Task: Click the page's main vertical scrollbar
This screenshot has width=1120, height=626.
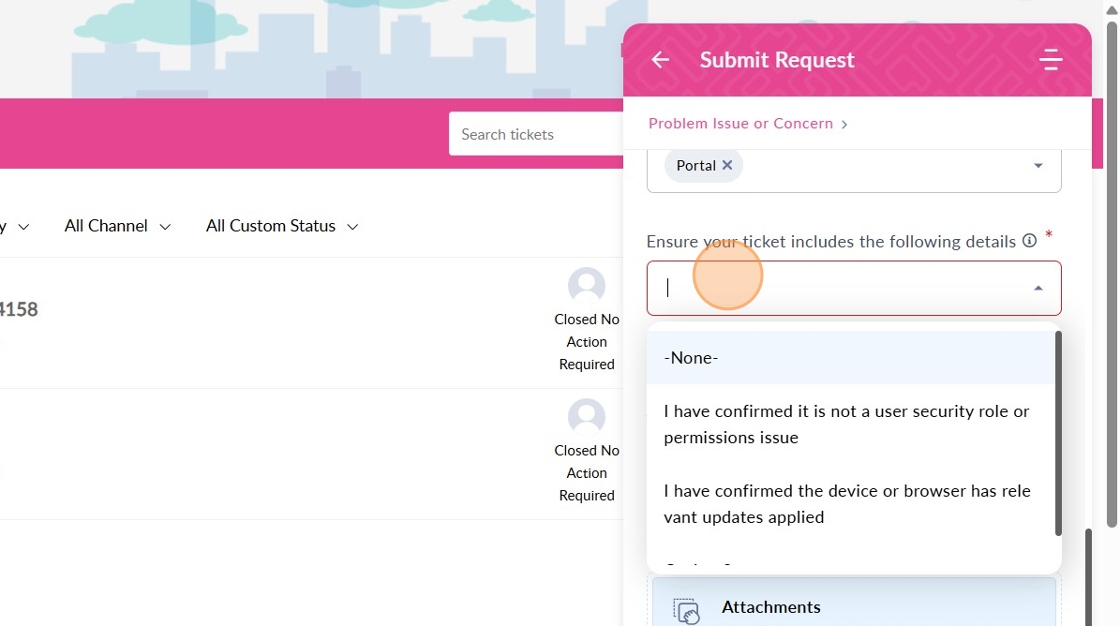Action: 1112,270
